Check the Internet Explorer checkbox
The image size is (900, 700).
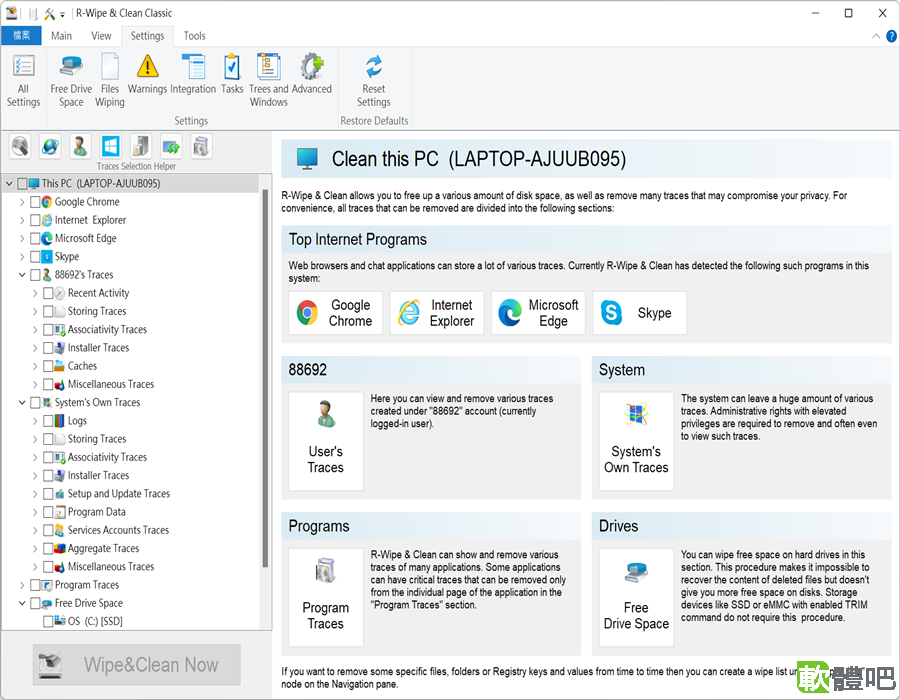(35, 220)
